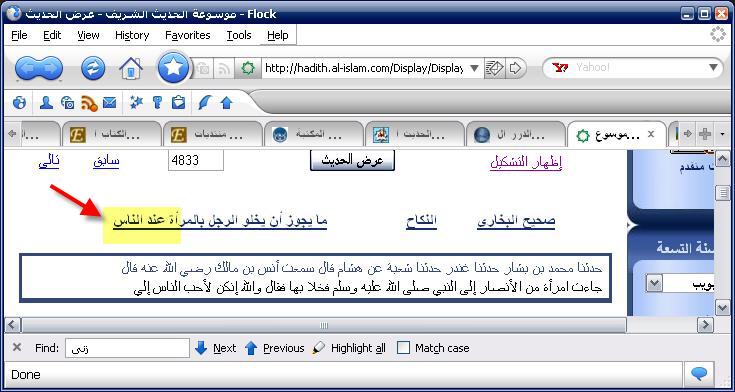Click the عرض الحديث button
735x392 pixels.
[352, 161]
